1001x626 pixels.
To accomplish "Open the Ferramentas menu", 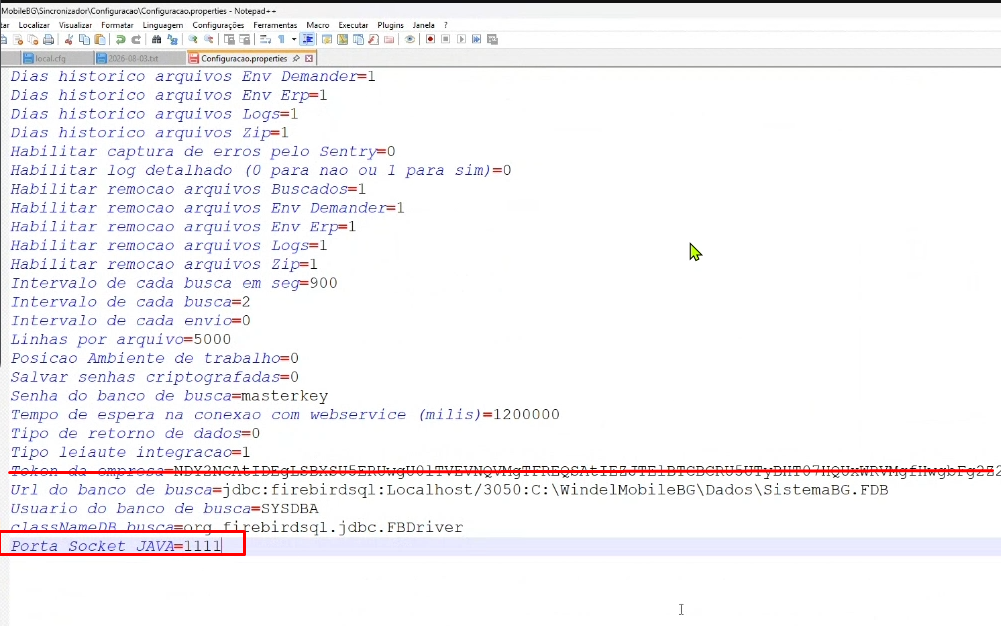I will click(275, 26).
